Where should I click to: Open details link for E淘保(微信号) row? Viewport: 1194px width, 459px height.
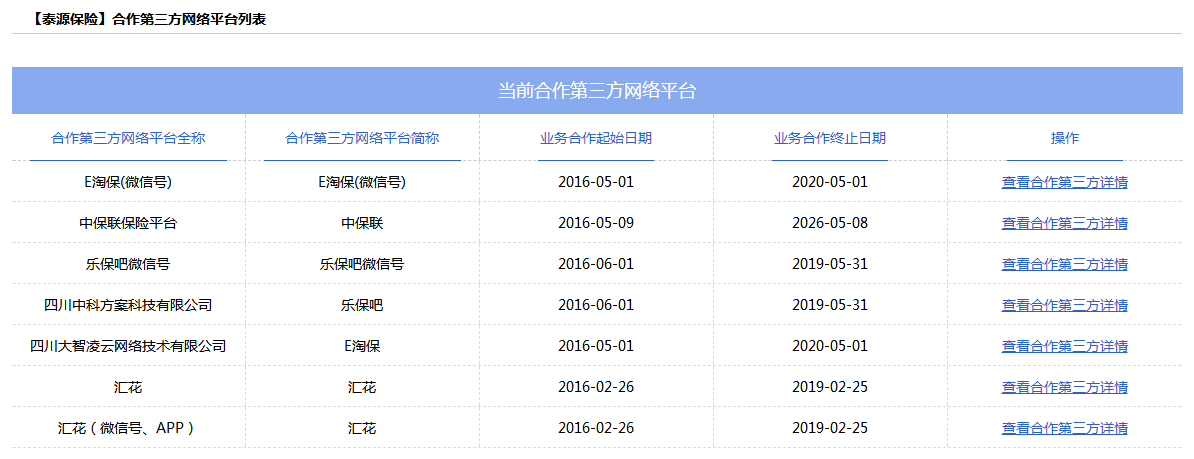(1064, 182)
